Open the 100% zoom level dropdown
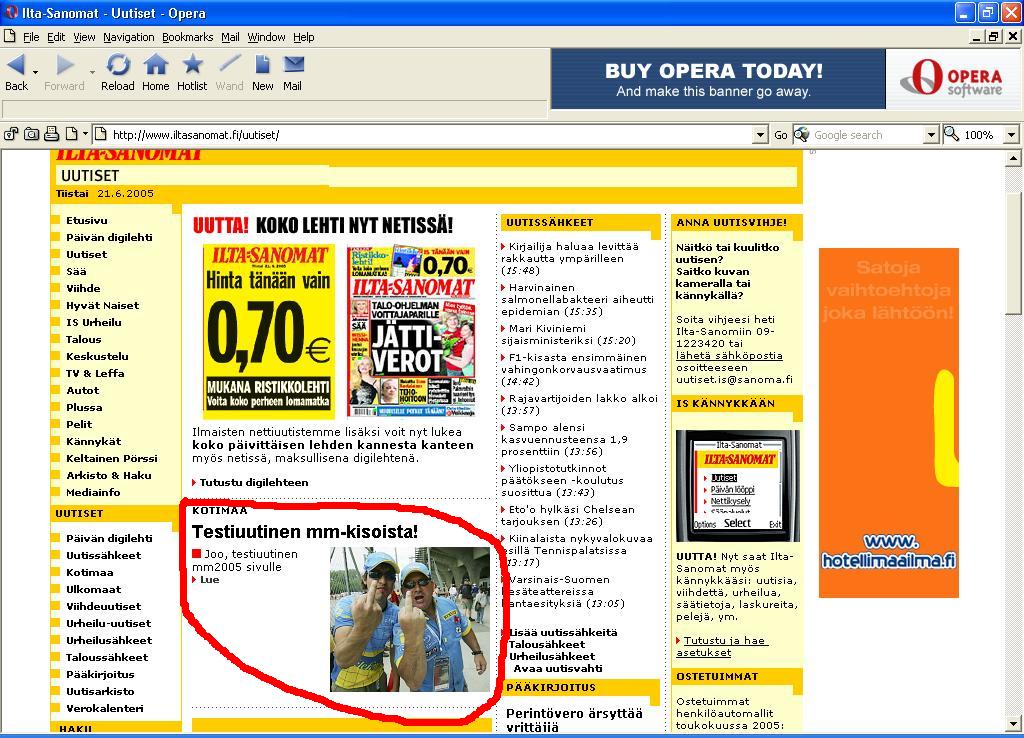 click(x=1011, y=135)
